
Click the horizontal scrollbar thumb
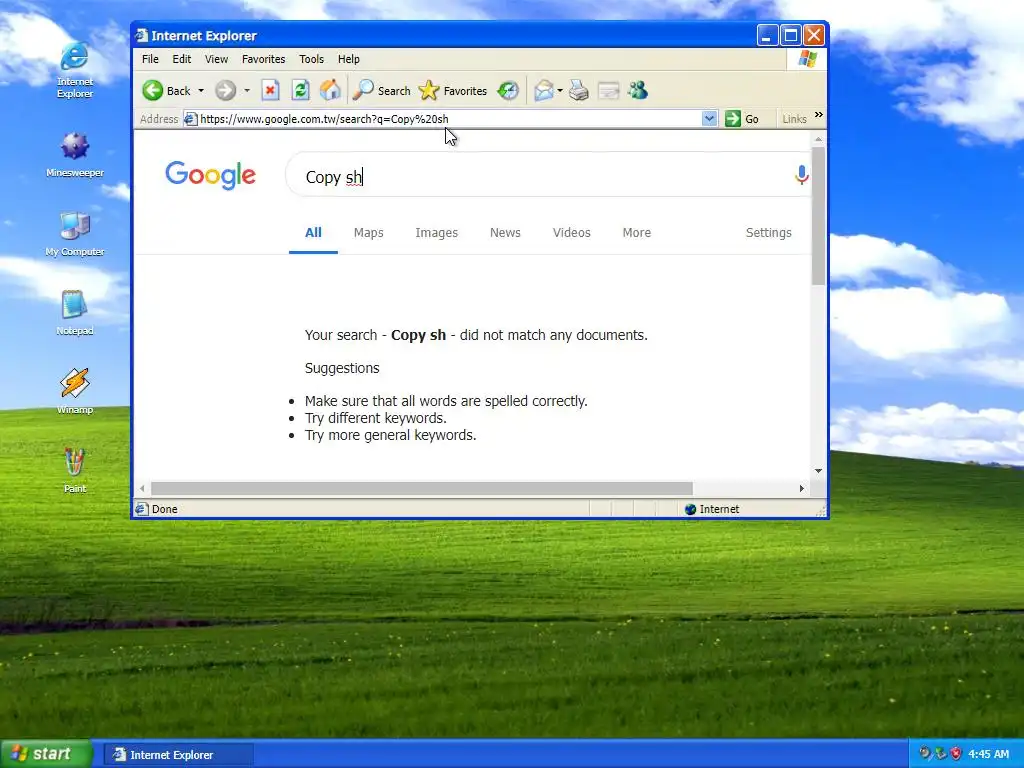coord(422,488)
